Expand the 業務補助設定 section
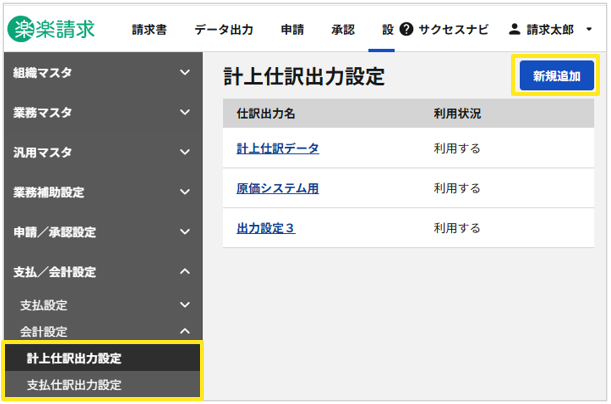Image resolution: width=611 pixels, height=404 pixels. (101, 192)
